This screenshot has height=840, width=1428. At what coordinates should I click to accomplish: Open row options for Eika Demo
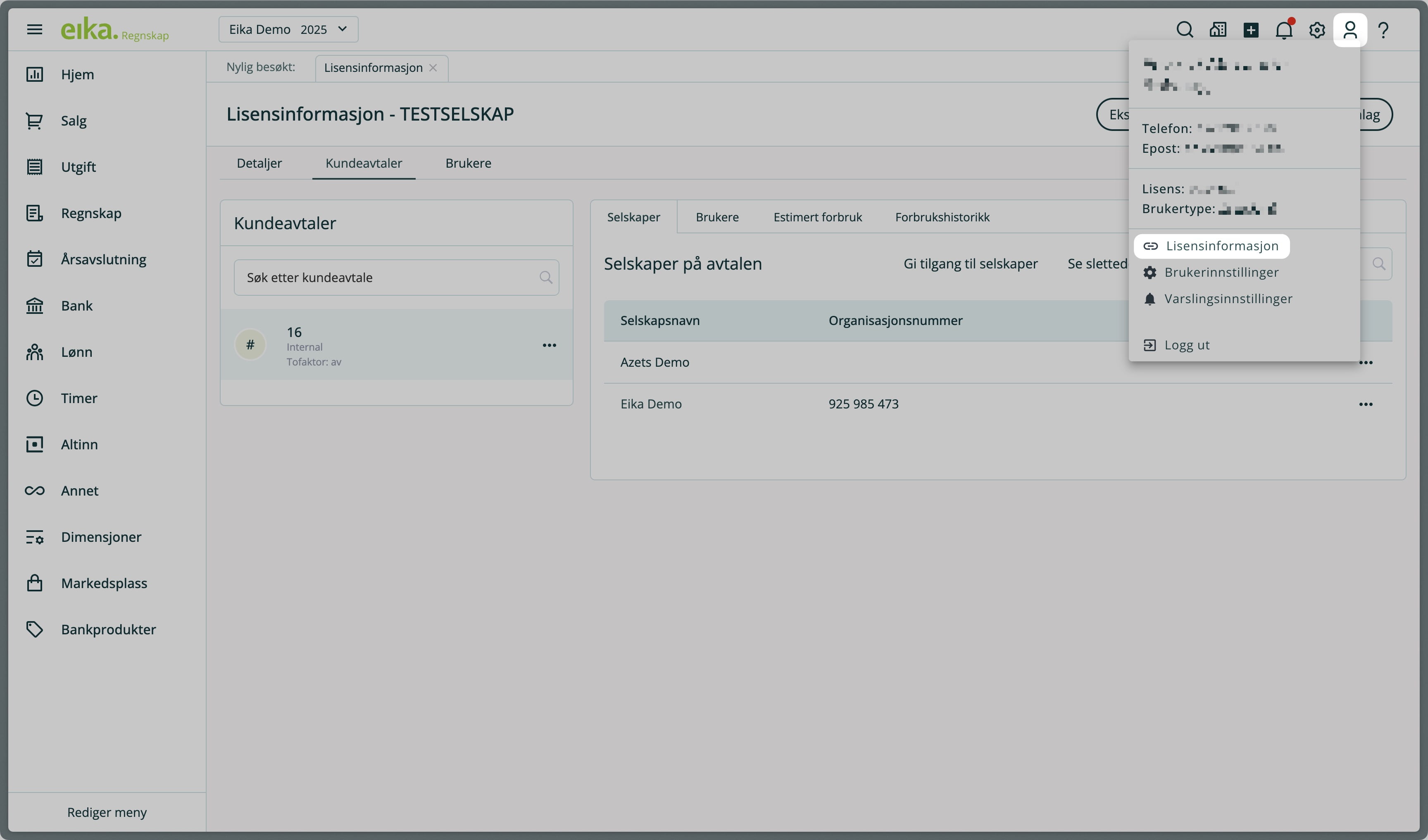pos(1366,404)
